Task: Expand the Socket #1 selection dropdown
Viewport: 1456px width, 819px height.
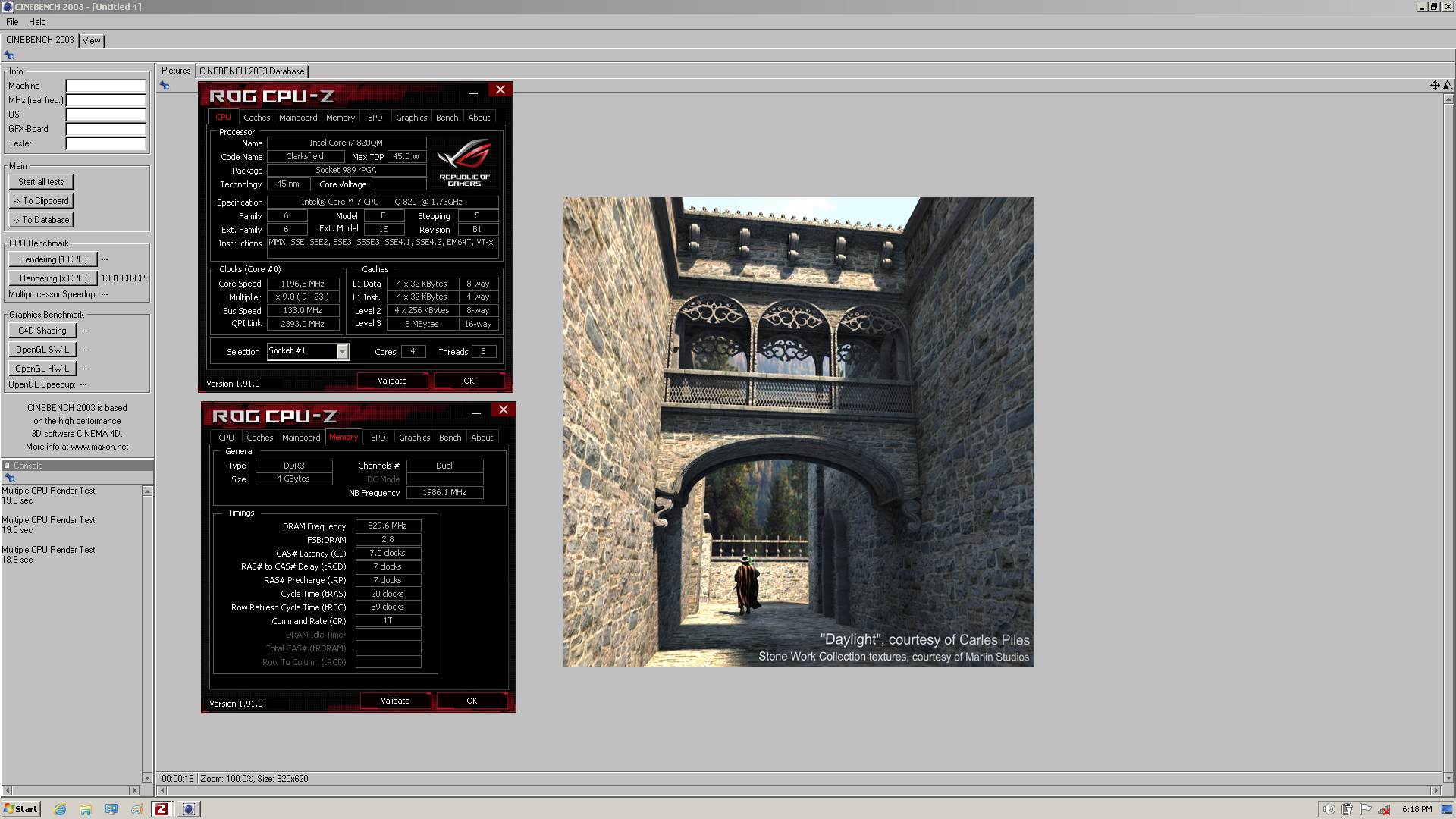Action: point(342,351)
